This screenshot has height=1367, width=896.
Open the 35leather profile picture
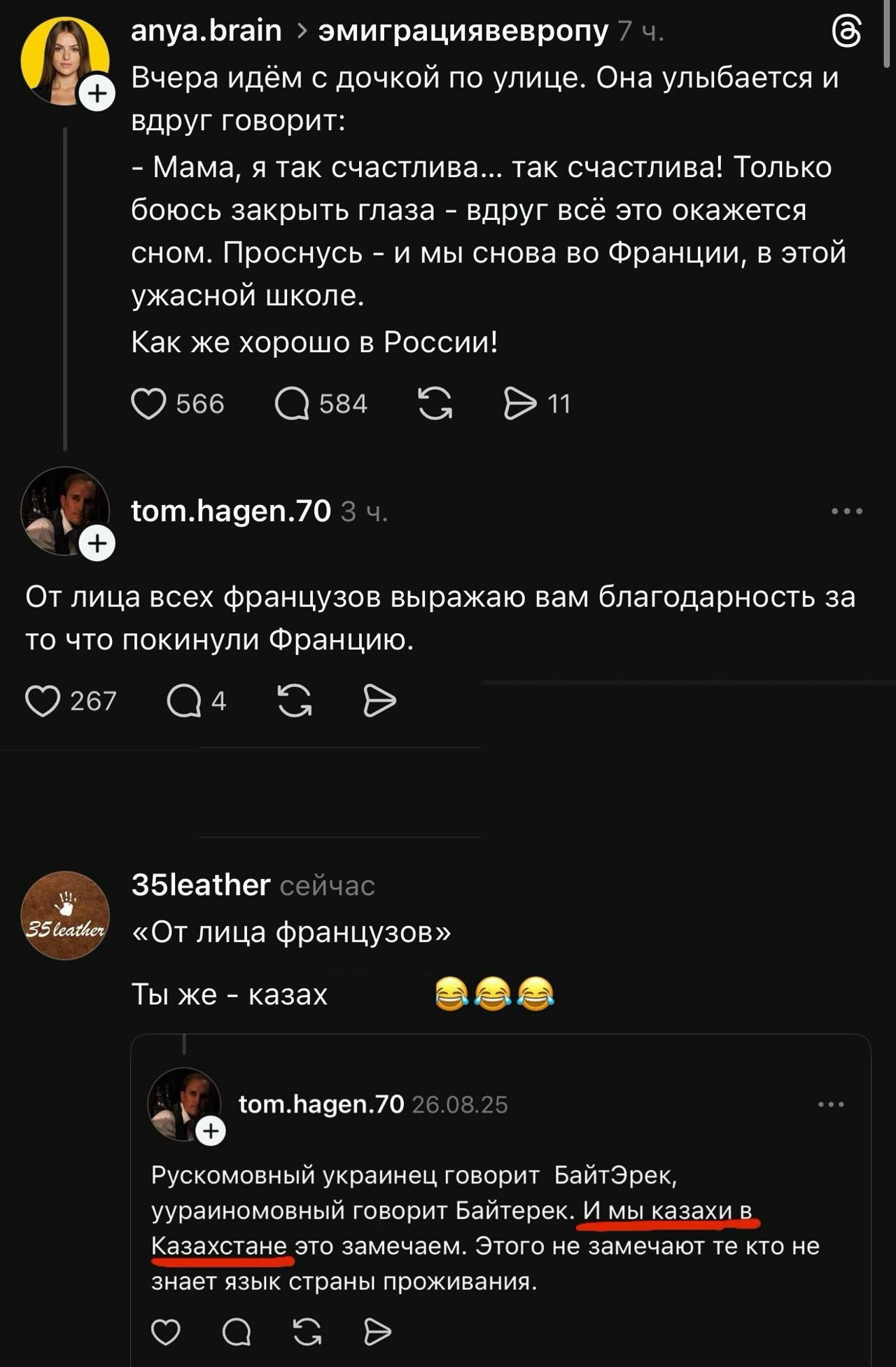click(65, 915)
